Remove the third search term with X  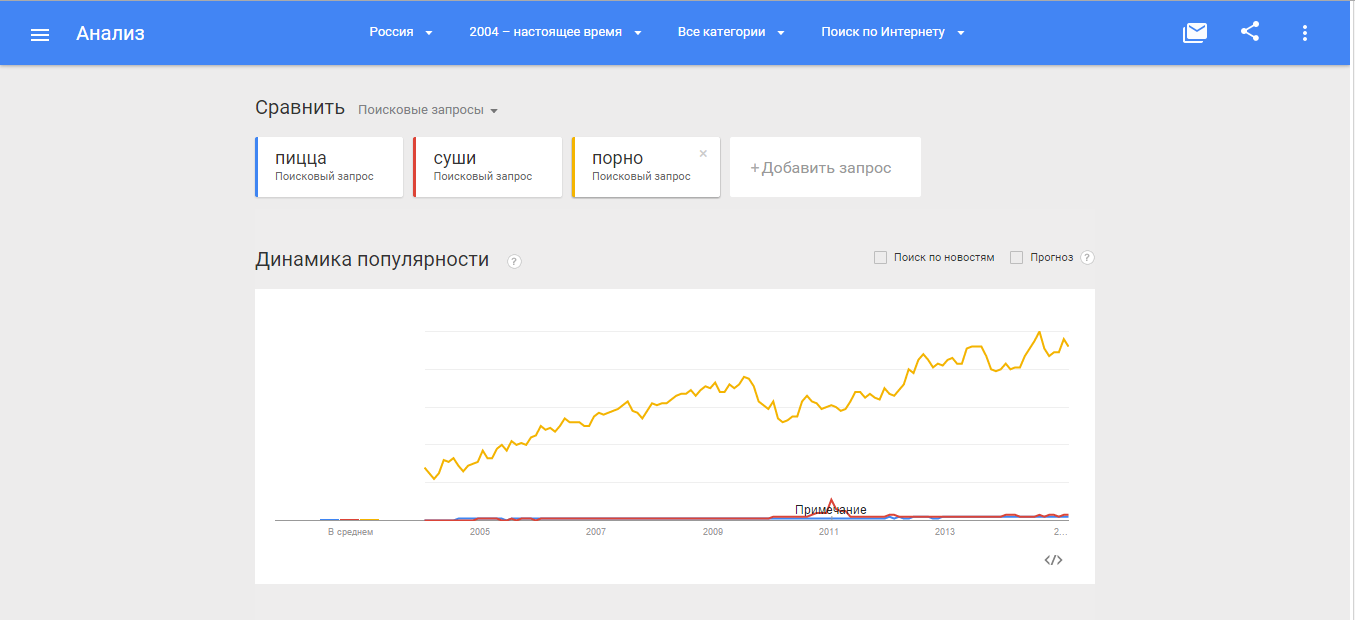coord(703,154)
